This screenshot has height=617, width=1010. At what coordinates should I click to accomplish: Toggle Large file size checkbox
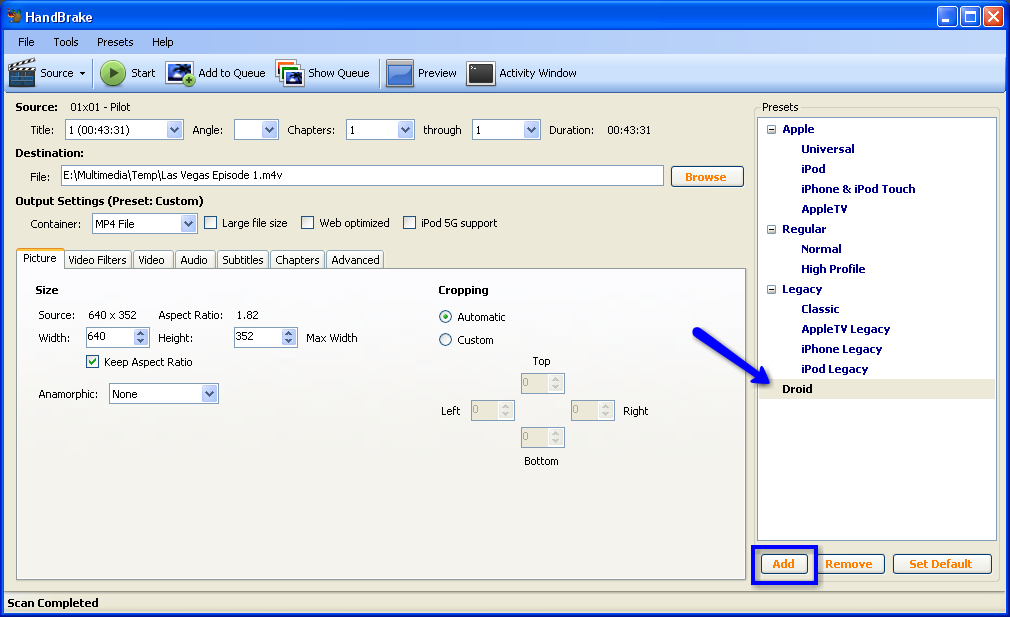coord(211,223)
